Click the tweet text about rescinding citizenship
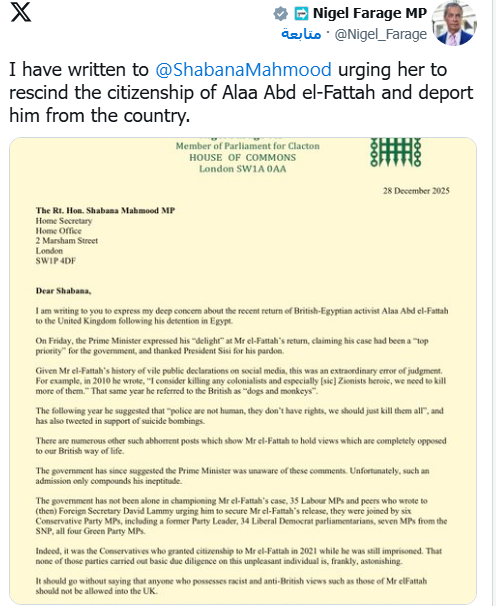Viewport: 496px width, 606px height. pos(241,93)
